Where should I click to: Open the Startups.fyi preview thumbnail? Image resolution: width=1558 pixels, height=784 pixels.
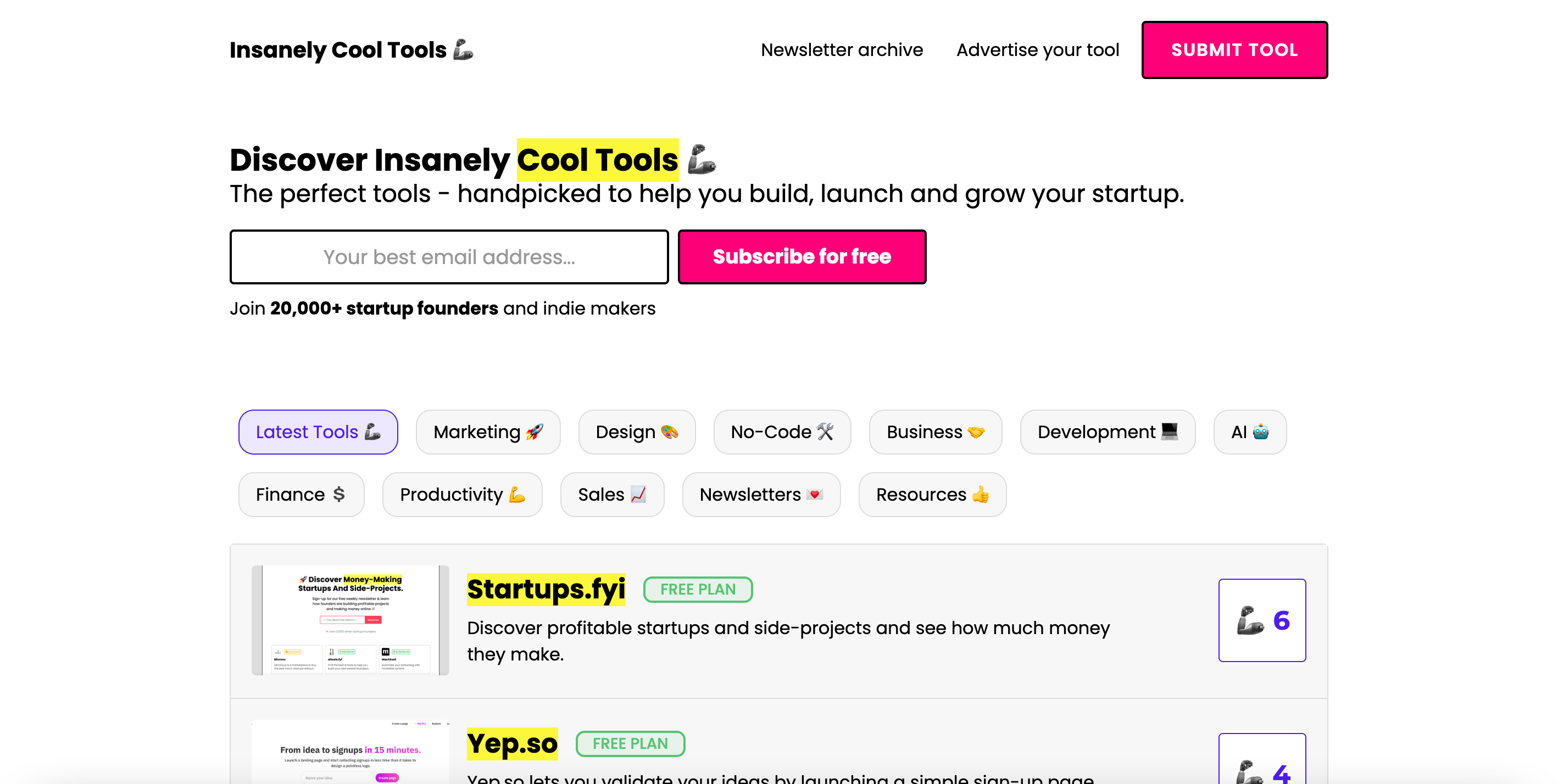pos(350,620)
